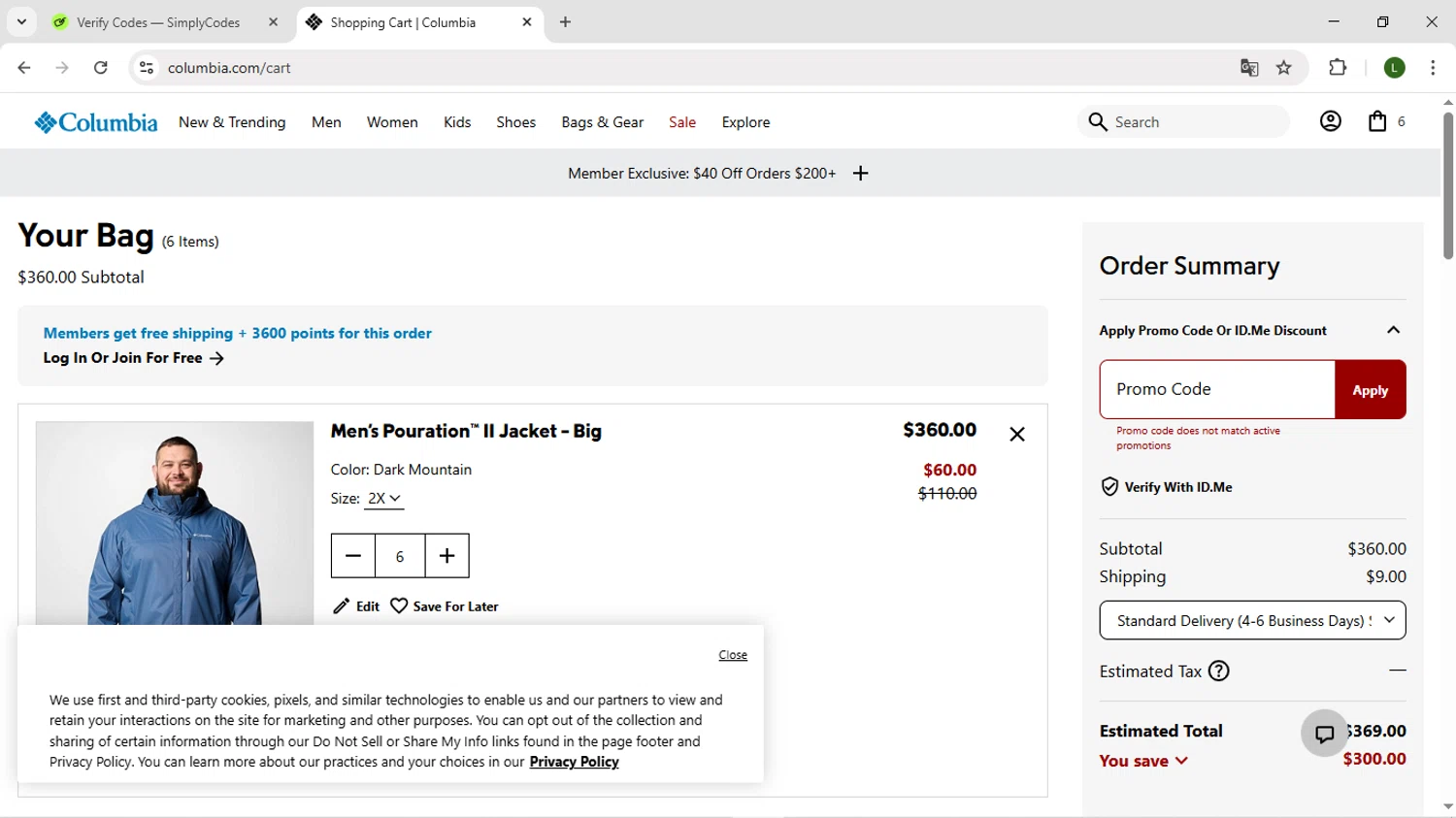This screenshot has width=1456, height=818.
Task: Remove the Pouration jacket with X icon
Action: pyautogui.click(x=1017, y=434)
